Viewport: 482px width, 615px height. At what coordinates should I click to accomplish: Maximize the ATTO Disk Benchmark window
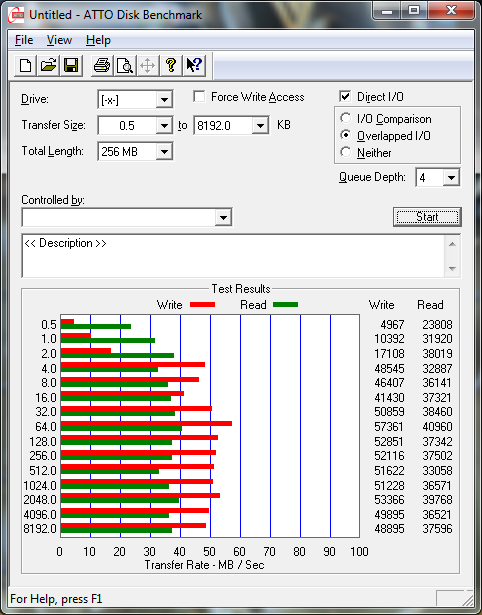pyautogui.click(x=414, y=11)
